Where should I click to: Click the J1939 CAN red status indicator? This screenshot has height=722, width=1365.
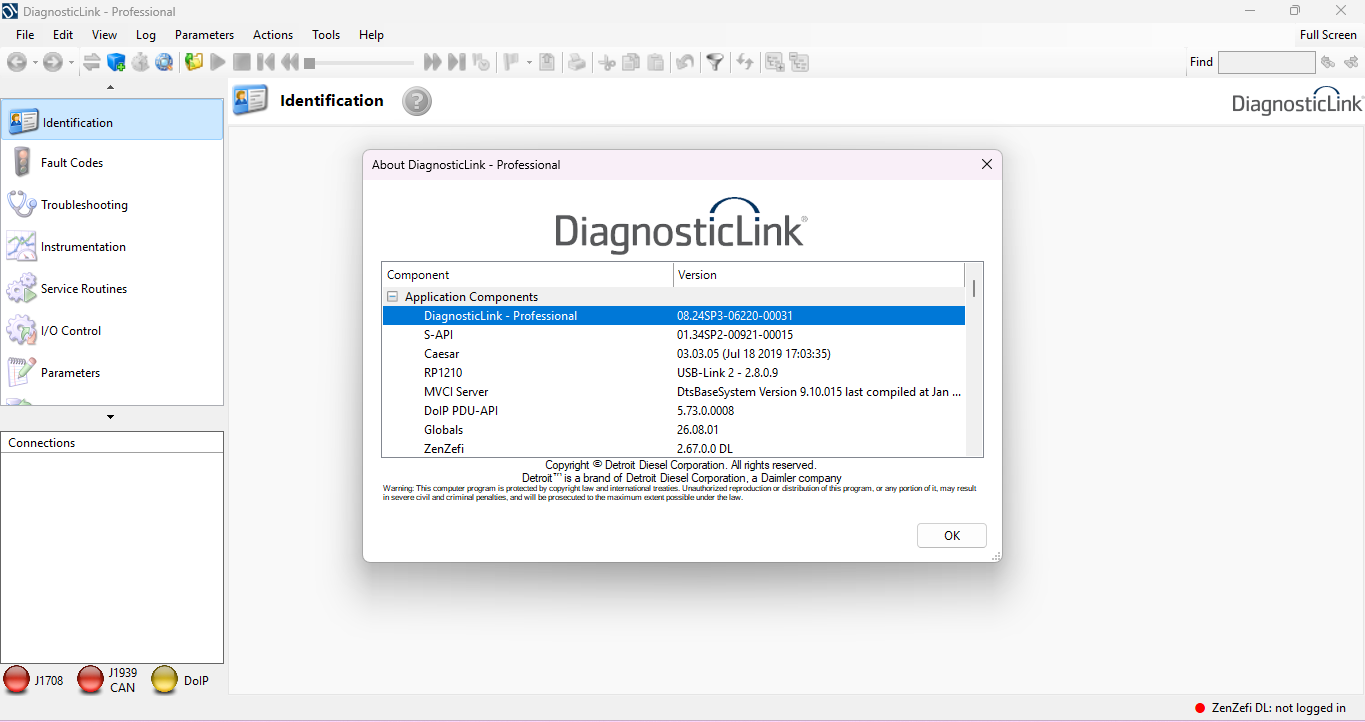(x=91, y=680)
